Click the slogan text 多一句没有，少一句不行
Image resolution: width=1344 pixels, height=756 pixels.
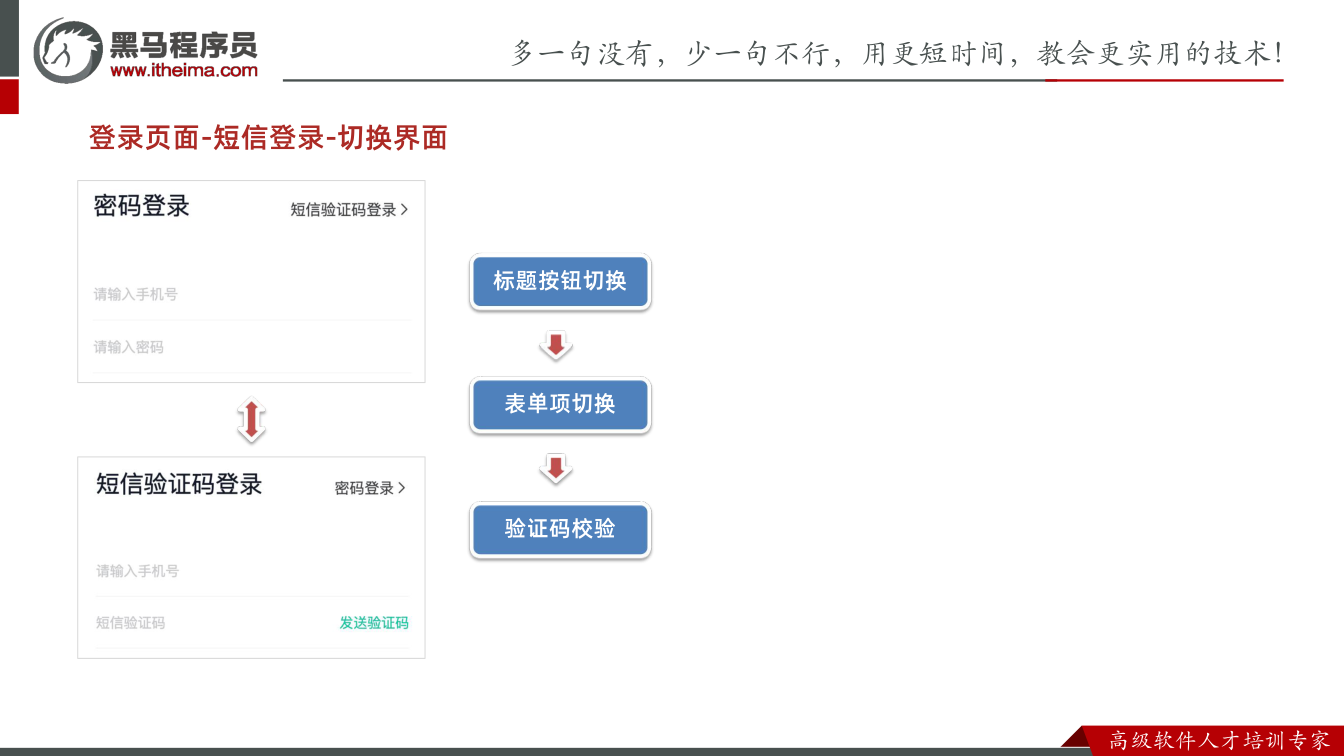tap(670, 53)
